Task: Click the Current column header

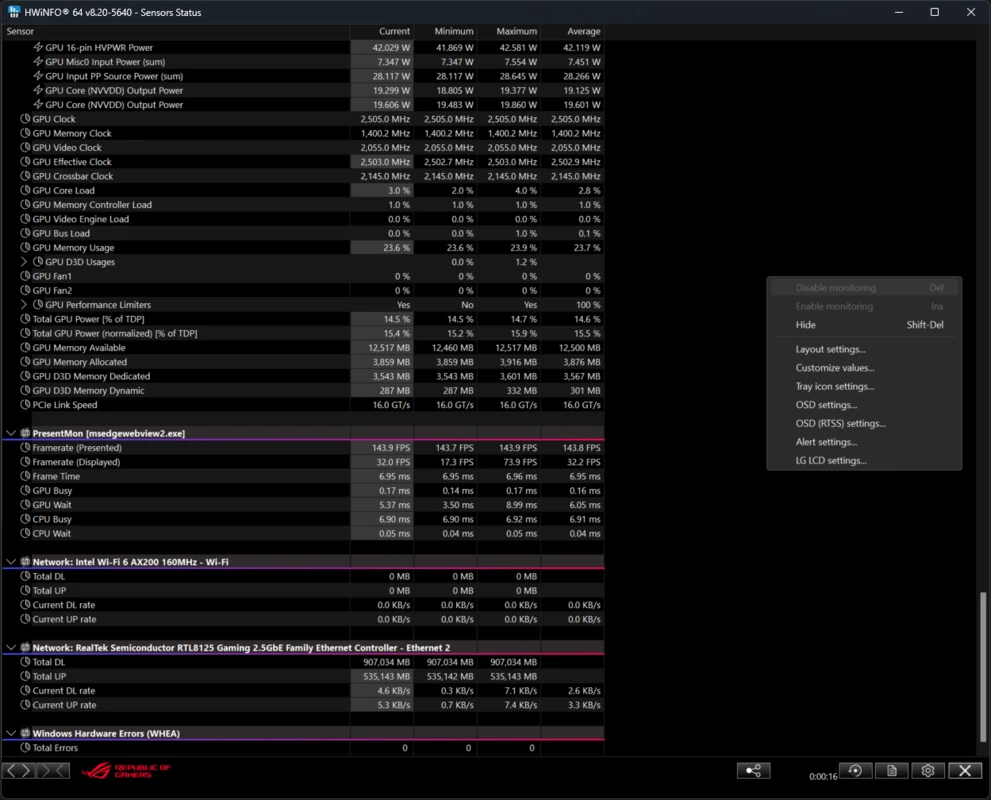Action: pos(382,31)
